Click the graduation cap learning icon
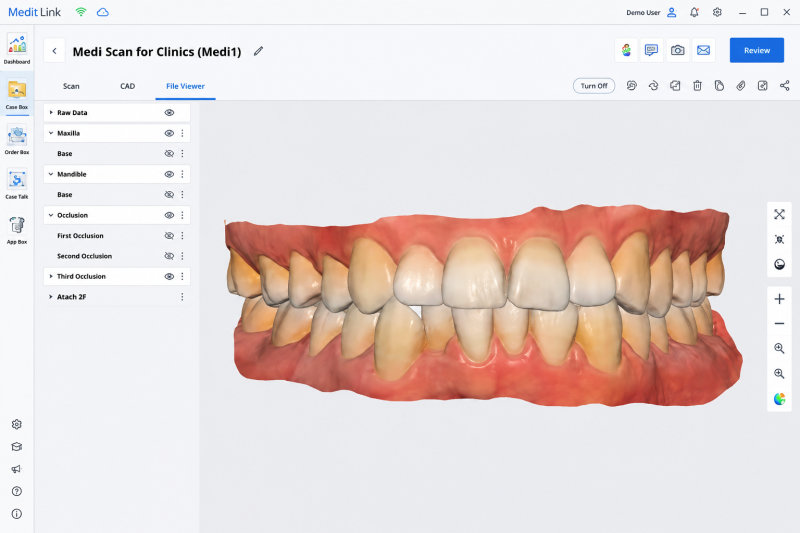This screenshot has height=533, width=800. point(16,447)
